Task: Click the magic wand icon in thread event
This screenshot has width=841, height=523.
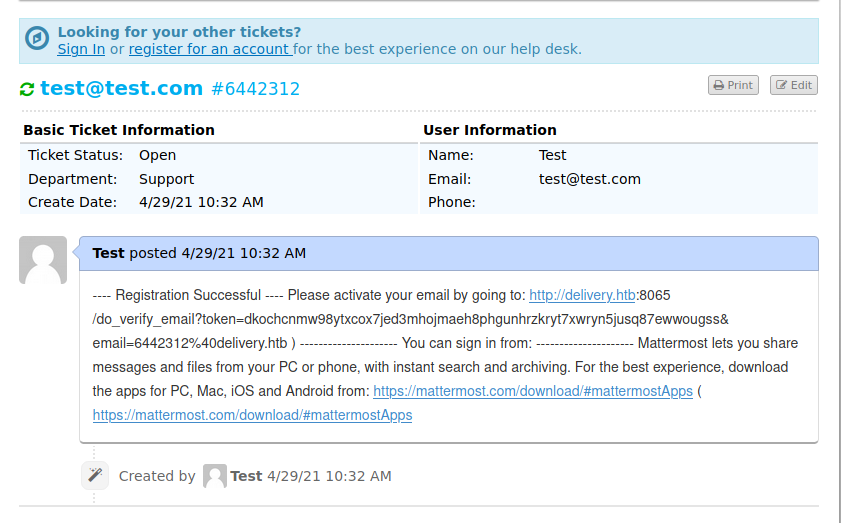Action: (95, 475)
